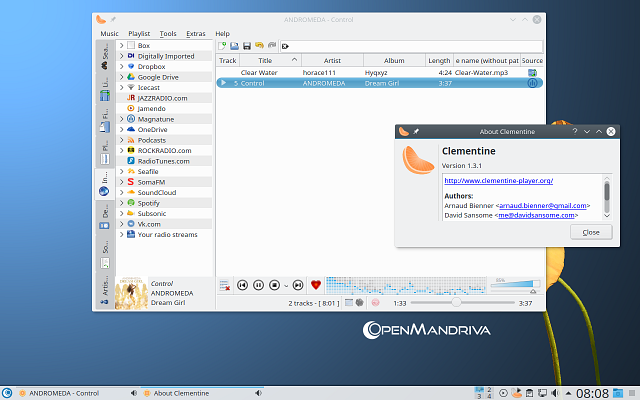Pause the current track
Image resolution: width=640 pixels, height=400 pixels.
pos(258,285)
